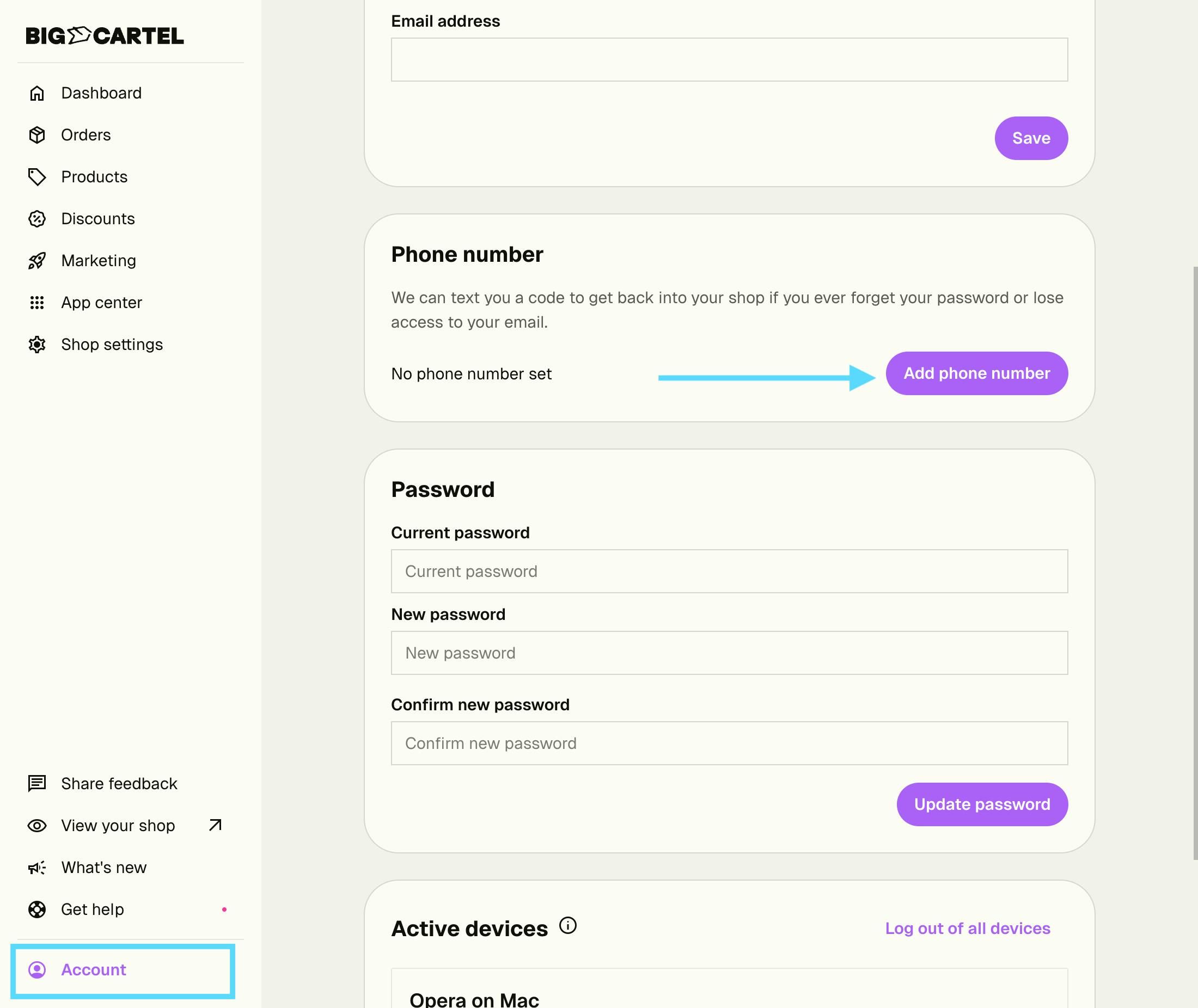This screenshot has height=1008, width=1198.
Task: Click the Update password button
Action: coord(981,804)
